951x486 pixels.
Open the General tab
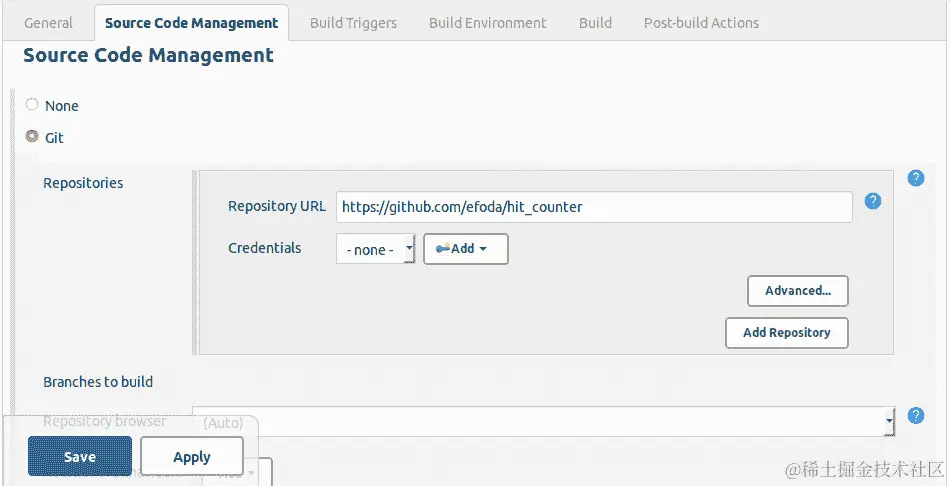[x=49, y=23]
